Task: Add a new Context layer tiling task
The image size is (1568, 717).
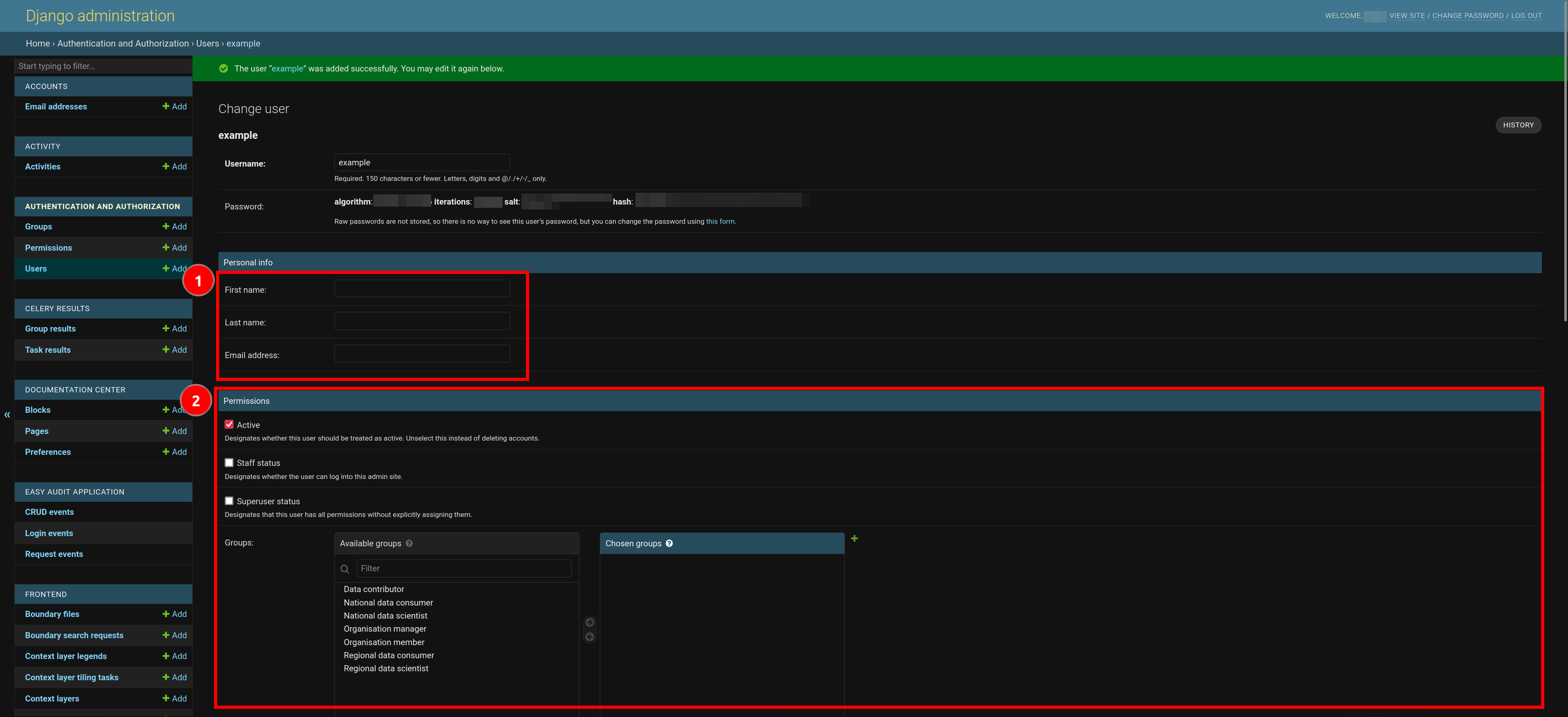Action: [x=175, y=677]
